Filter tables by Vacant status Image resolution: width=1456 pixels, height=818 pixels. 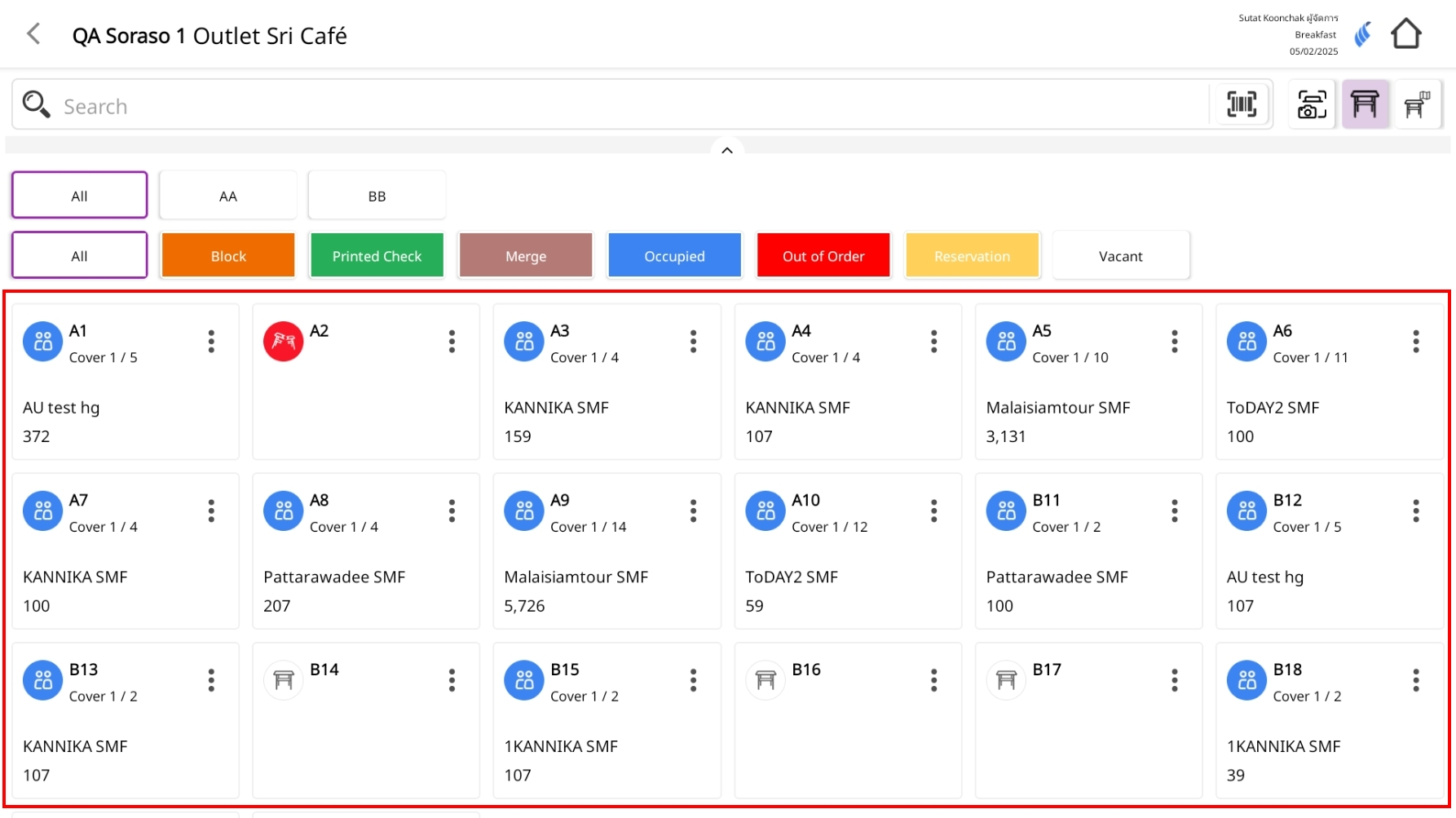[1120, 256]
